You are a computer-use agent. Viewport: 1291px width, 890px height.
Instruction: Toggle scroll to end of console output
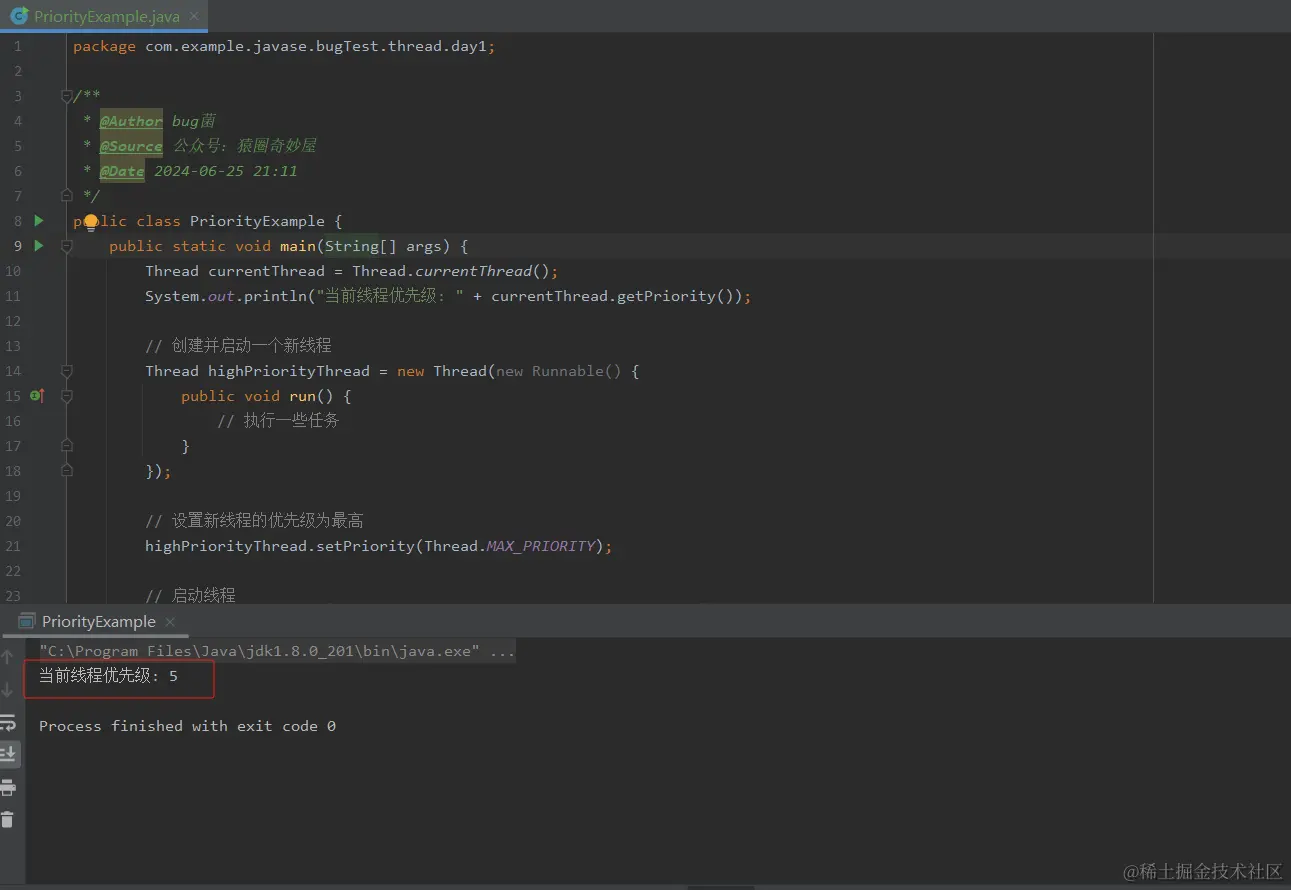(8, 754)
